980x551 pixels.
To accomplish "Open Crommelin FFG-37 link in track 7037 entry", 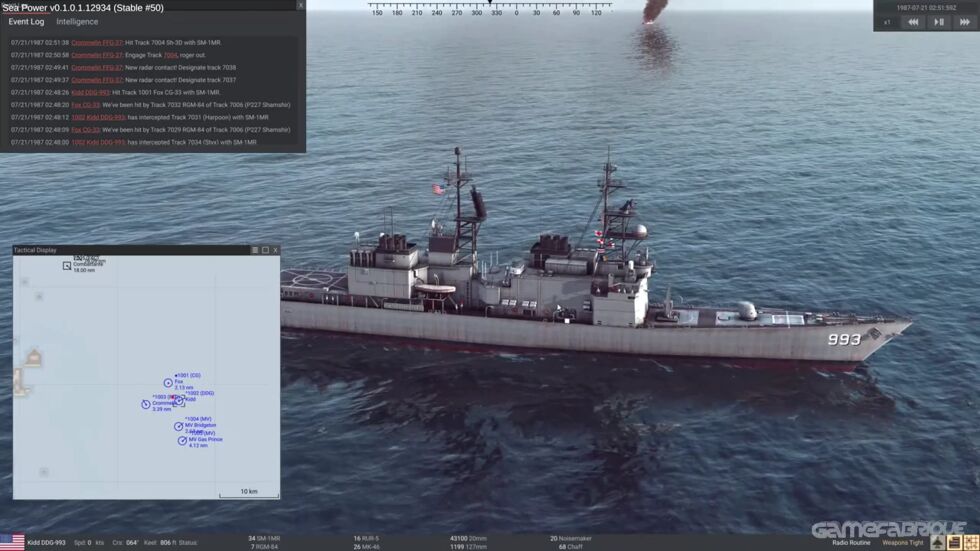I will pyautogui.click(x=97, y=80).
